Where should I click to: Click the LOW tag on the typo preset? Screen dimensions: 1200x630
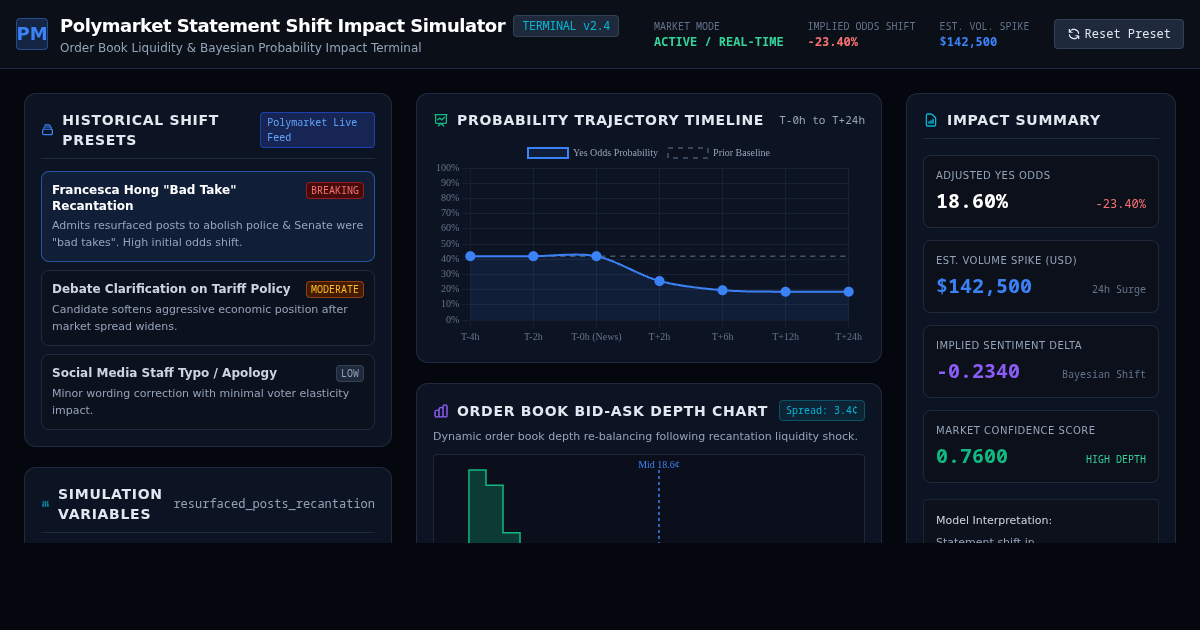coord(350,373)
